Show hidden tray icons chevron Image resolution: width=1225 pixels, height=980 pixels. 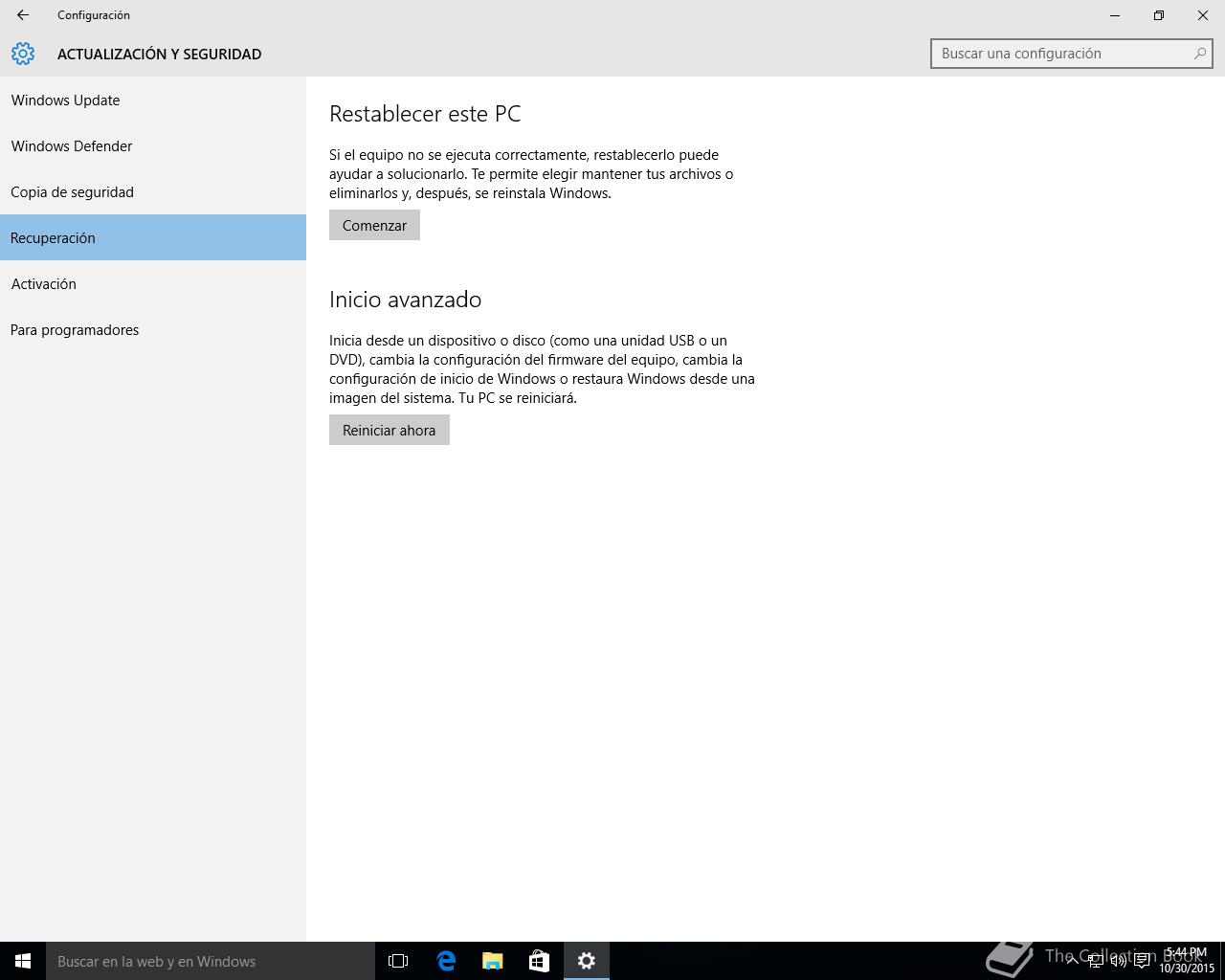[1073, 961]
